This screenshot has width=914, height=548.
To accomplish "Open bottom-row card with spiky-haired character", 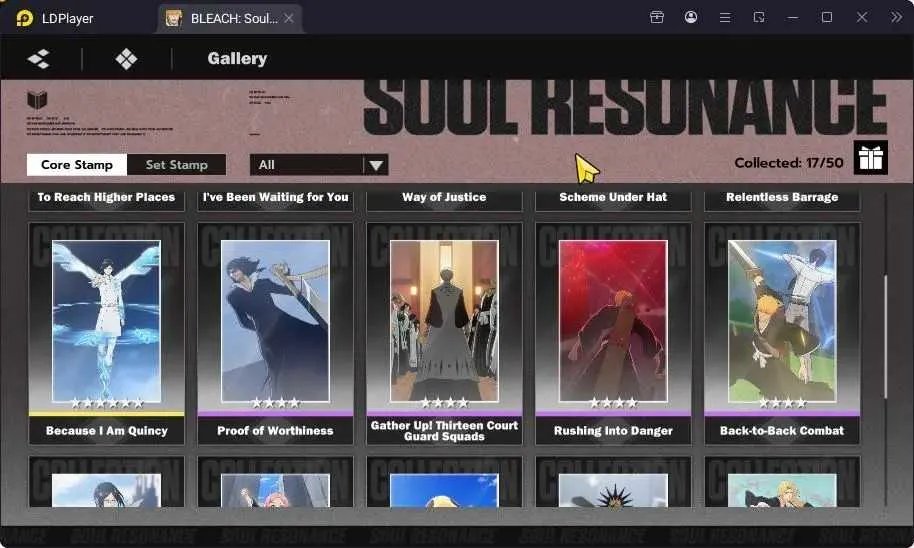I will tap(613, 482).
